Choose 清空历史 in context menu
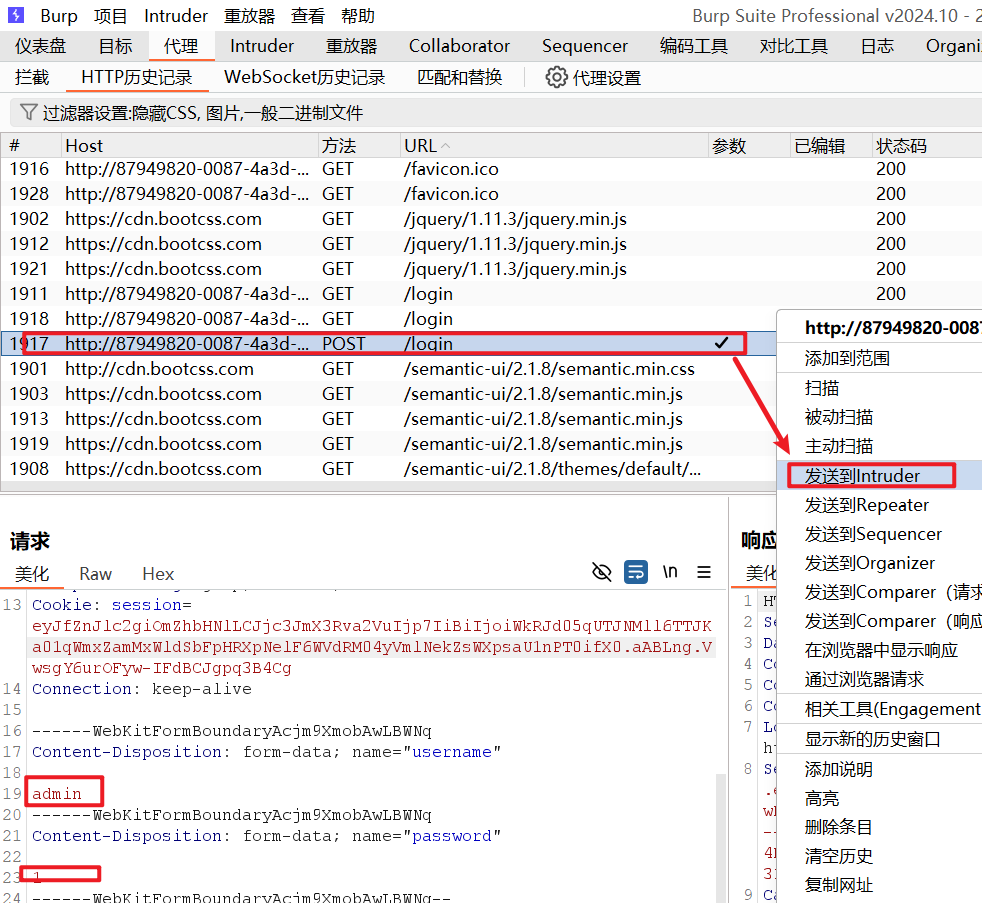 tap(879, 856)
